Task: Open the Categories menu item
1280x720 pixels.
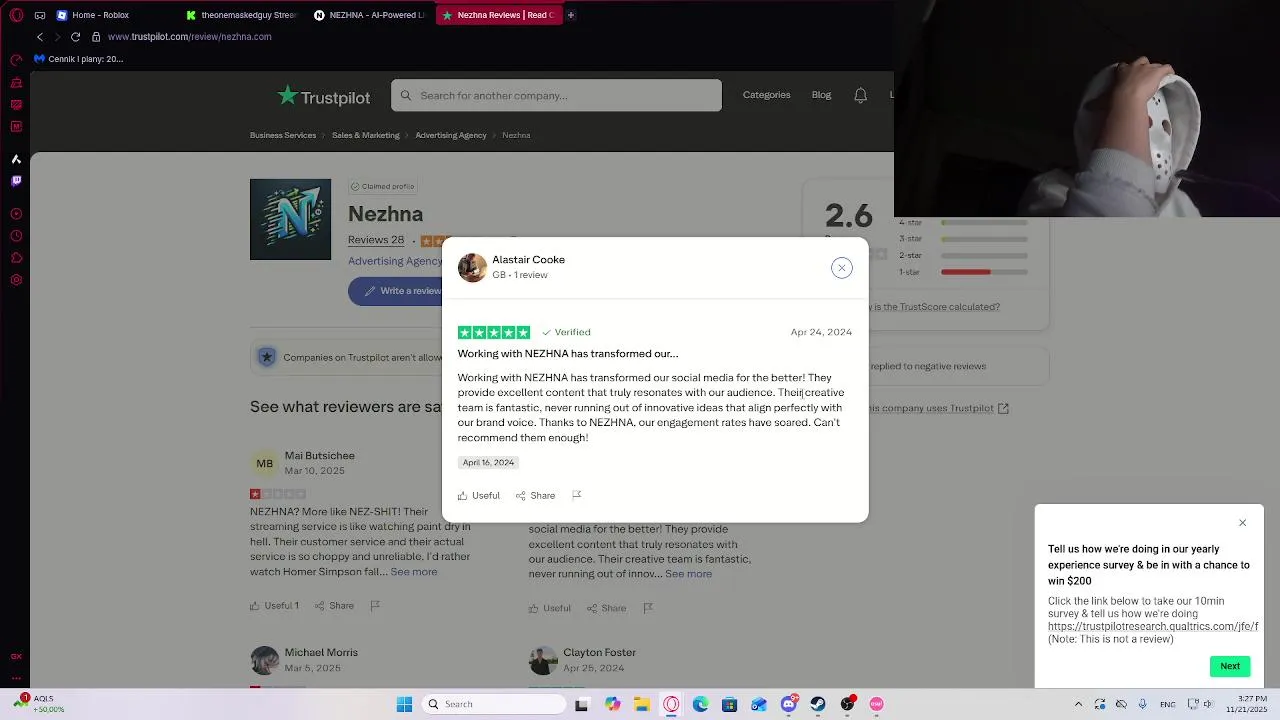Action: 766,95
